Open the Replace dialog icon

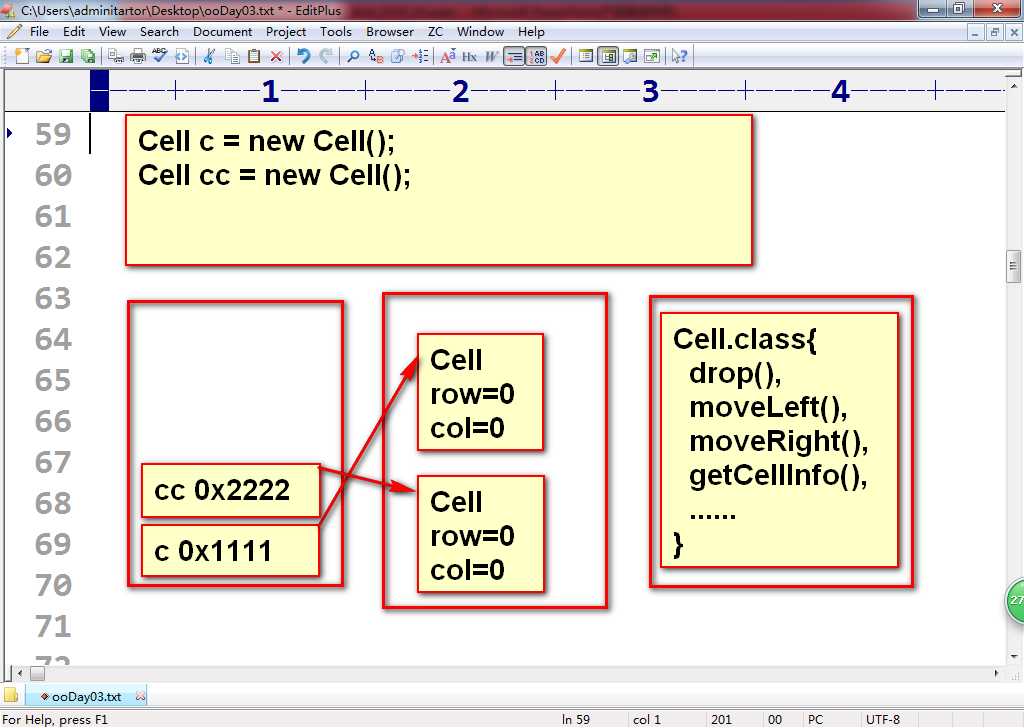coord(376,57)
